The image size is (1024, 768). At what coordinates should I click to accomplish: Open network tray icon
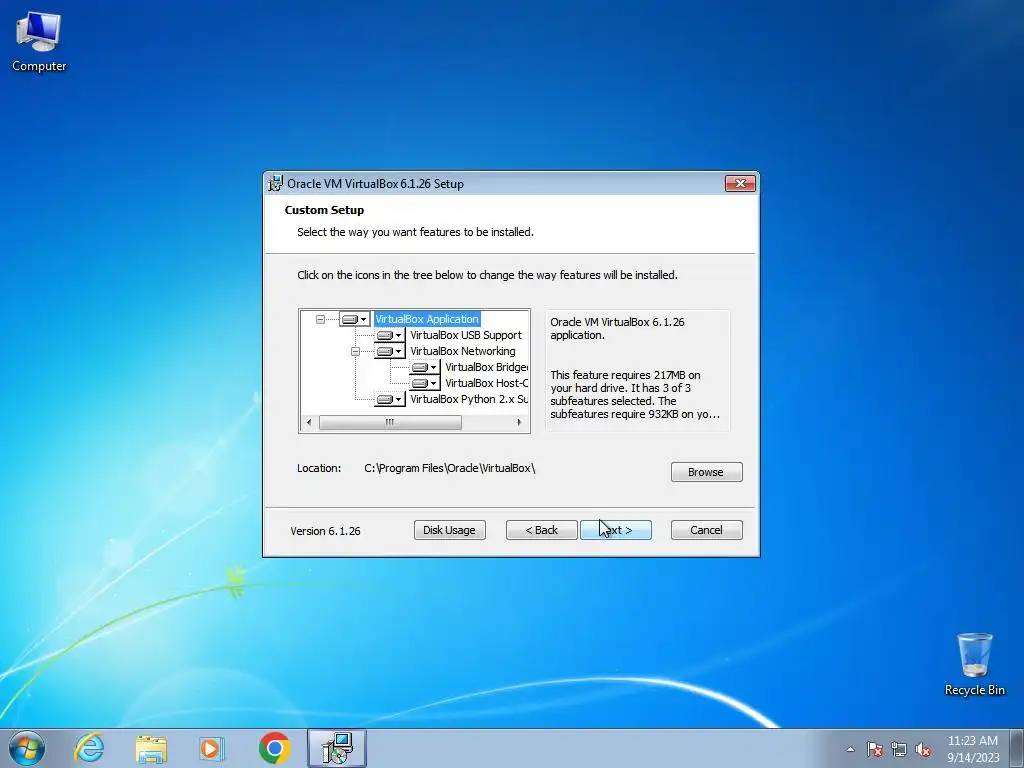(x=899, y=749)
